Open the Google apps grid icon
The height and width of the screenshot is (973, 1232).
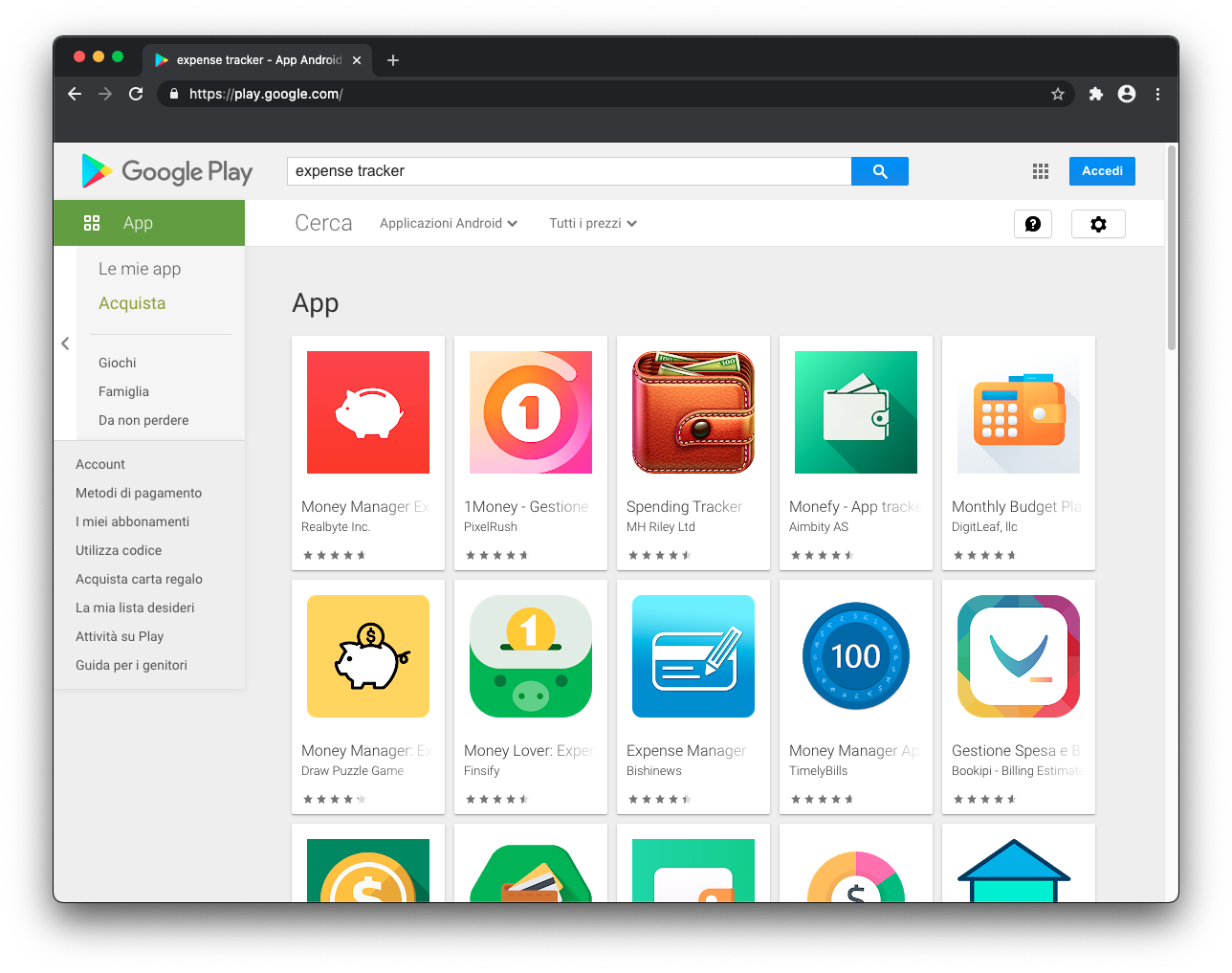pos(1041,171)
